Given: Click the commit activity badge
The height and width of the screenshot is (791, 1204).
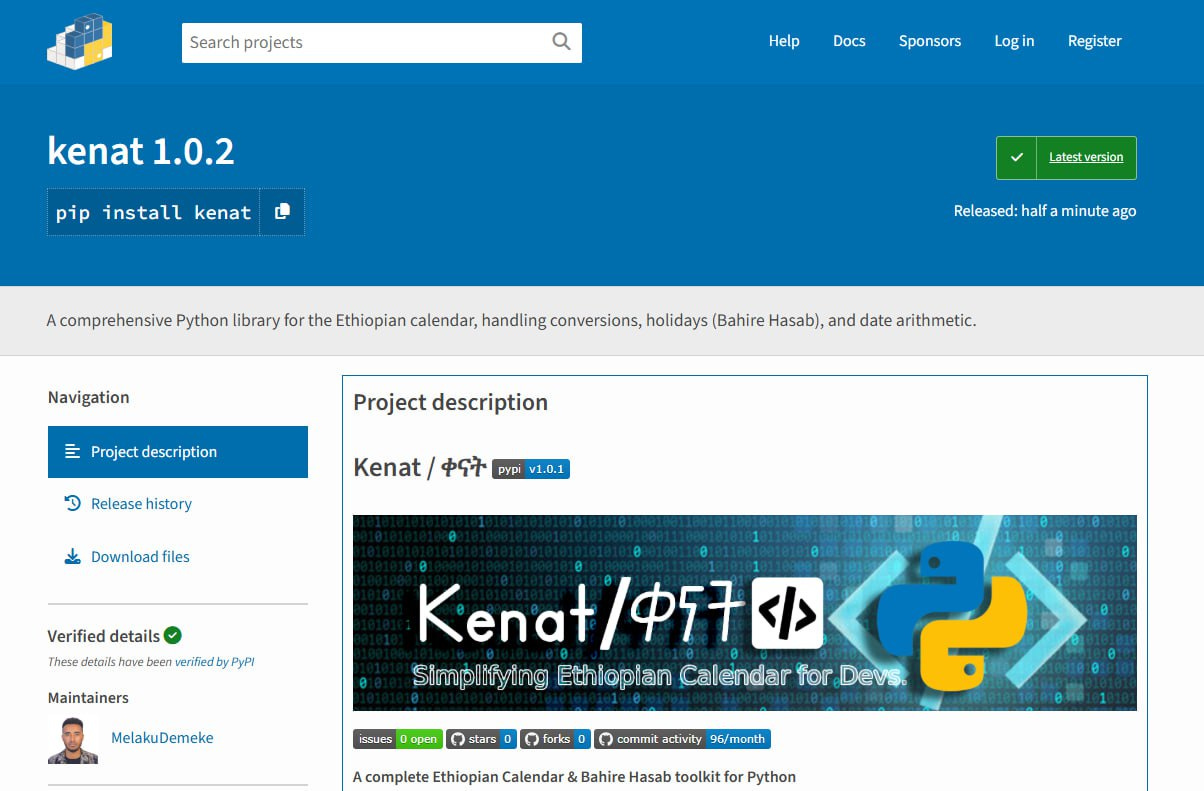Looking at the screenshot, I should [682, 739].
